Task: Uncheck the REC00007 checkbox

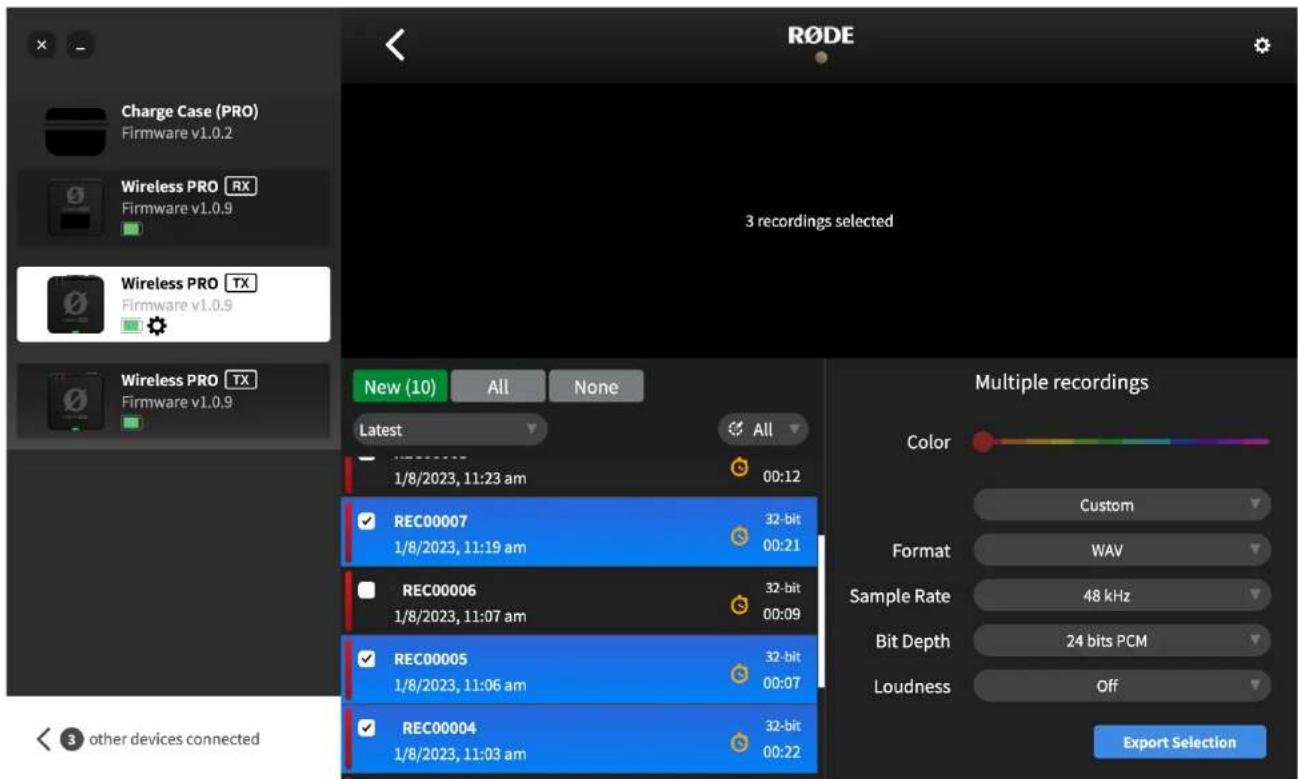Action: pos(366,521)
